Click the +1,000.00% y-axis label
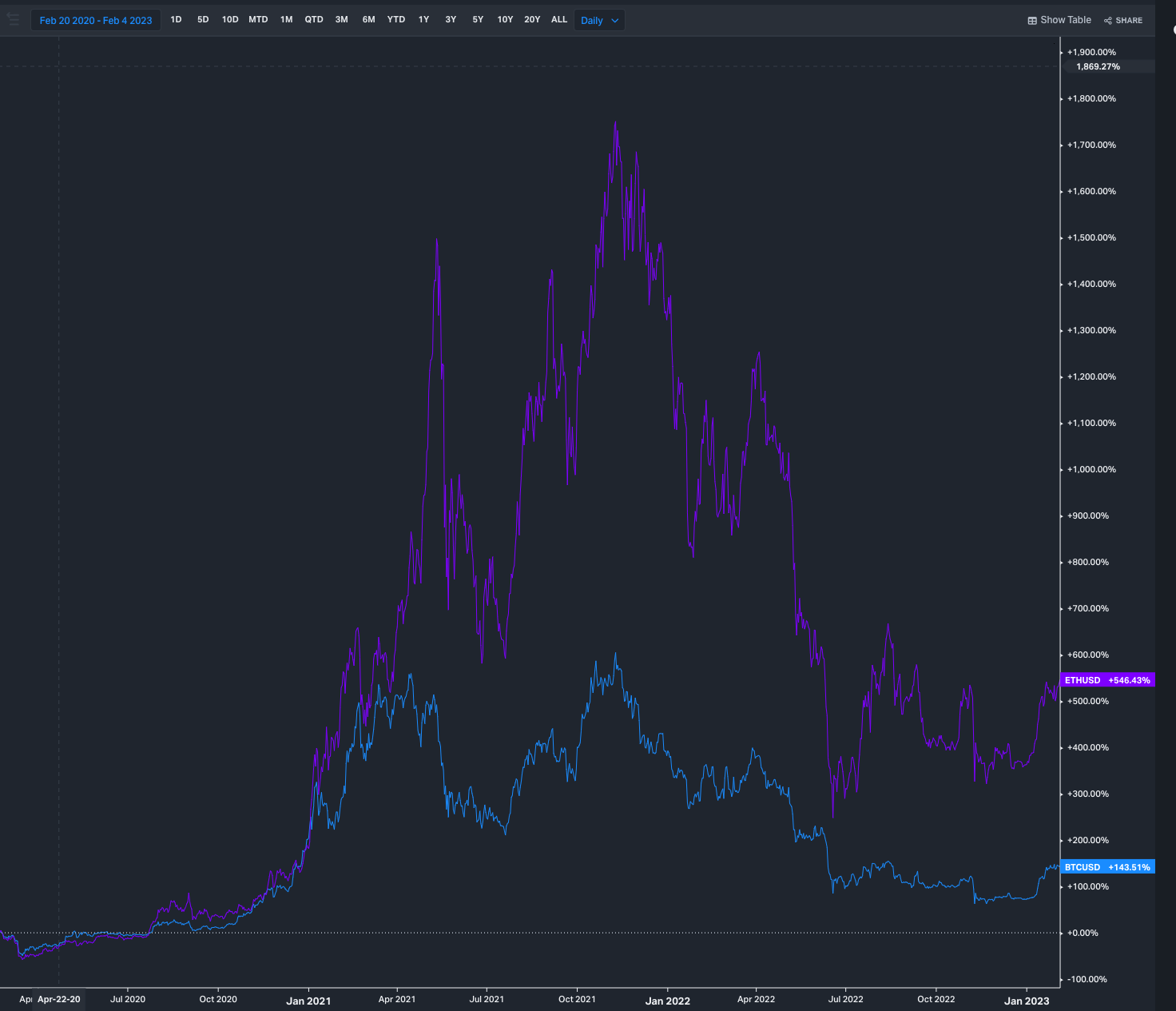 click(1091, 469)
